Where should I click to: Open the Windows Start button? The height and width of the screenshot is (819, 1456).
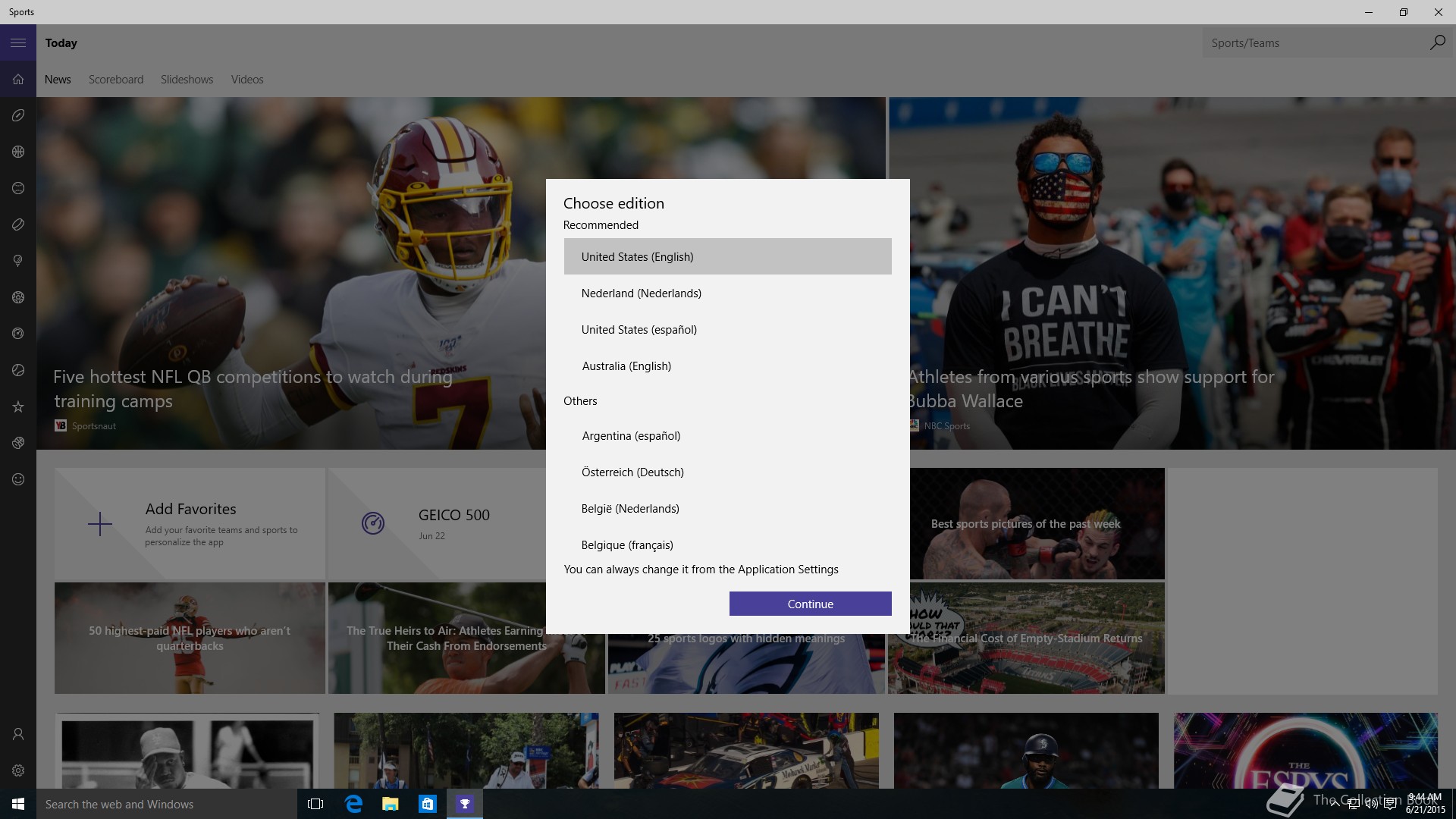[18, 804]
